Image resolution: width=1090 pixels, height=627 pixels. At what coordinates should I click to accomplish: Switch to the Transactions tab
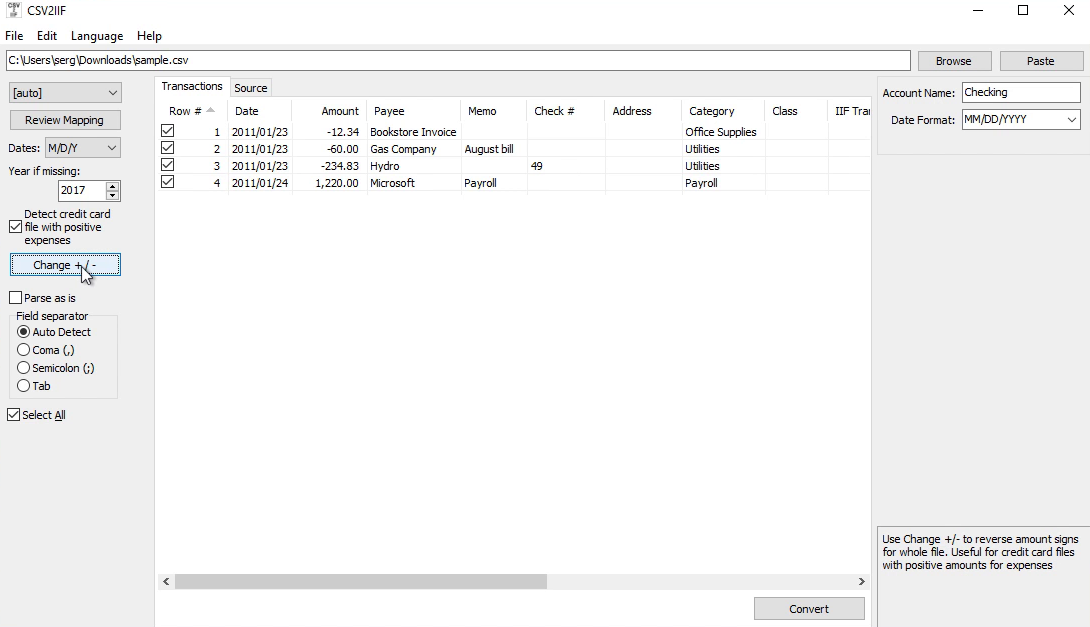coord(192,86)
